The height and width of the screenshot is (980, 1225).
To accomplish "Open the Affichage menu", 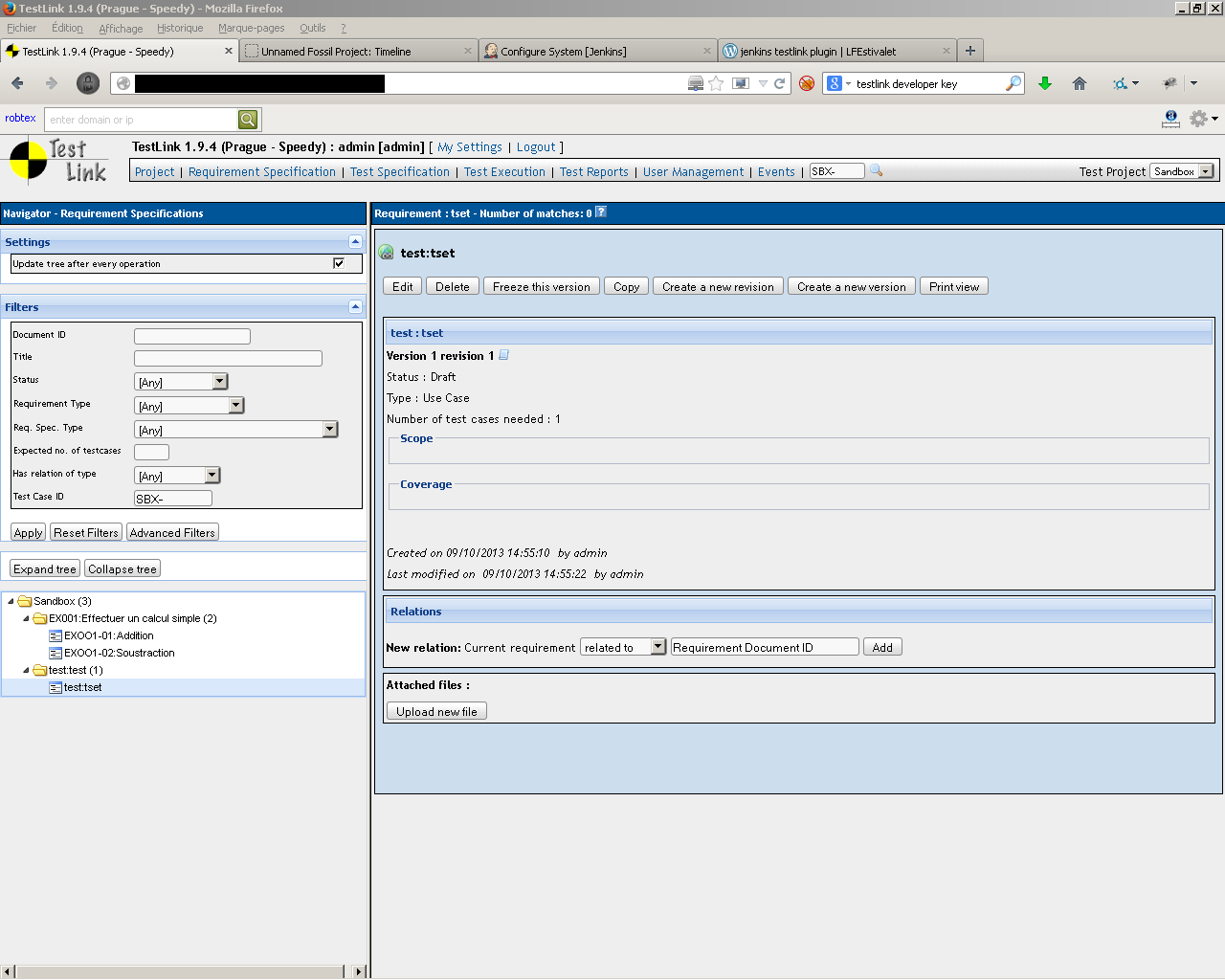I will point(121,28).
